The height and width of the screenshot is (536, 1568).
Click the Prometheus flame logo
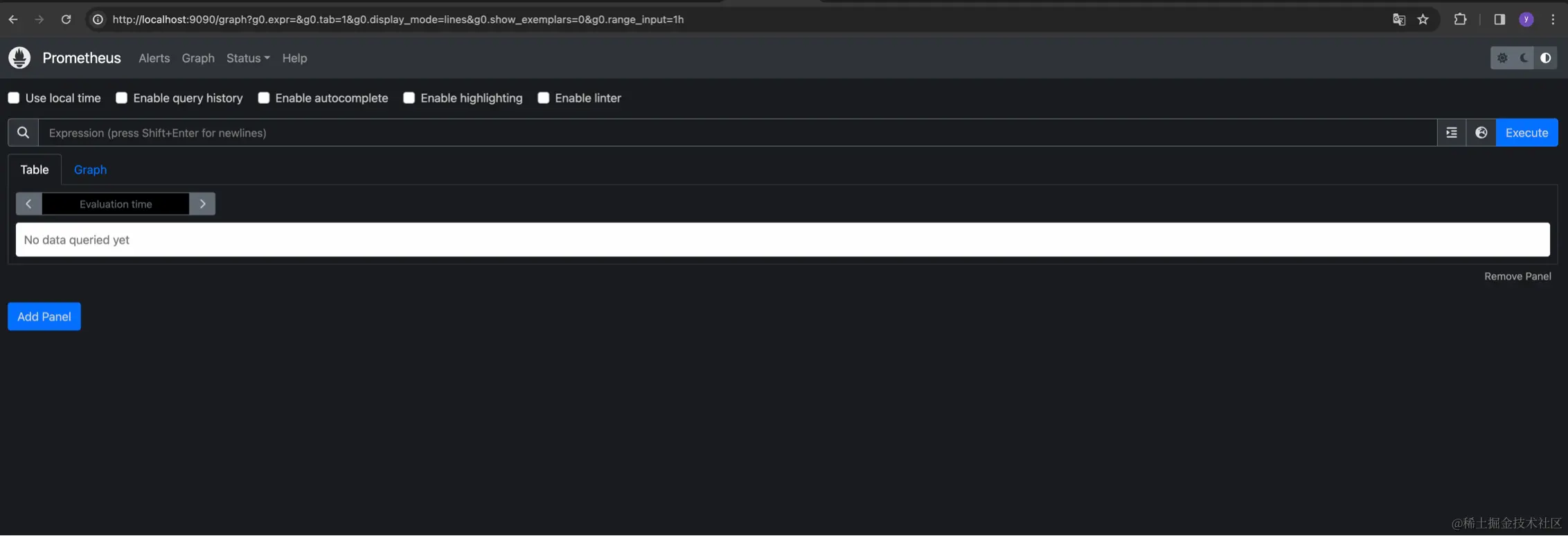pos(19,58)
